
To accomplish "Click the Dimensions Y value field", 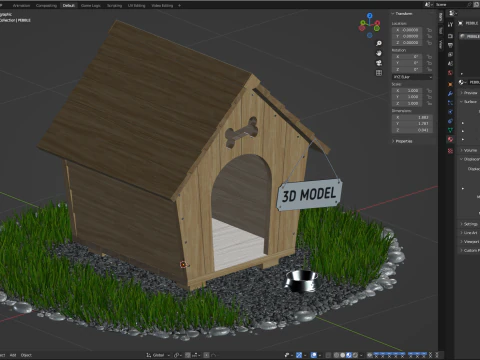I will [412, 124].
